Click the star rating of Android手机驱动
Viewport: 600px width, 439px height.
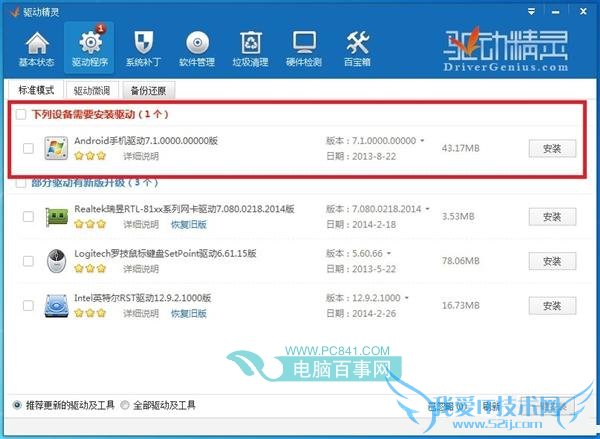(x=90, y=156)
